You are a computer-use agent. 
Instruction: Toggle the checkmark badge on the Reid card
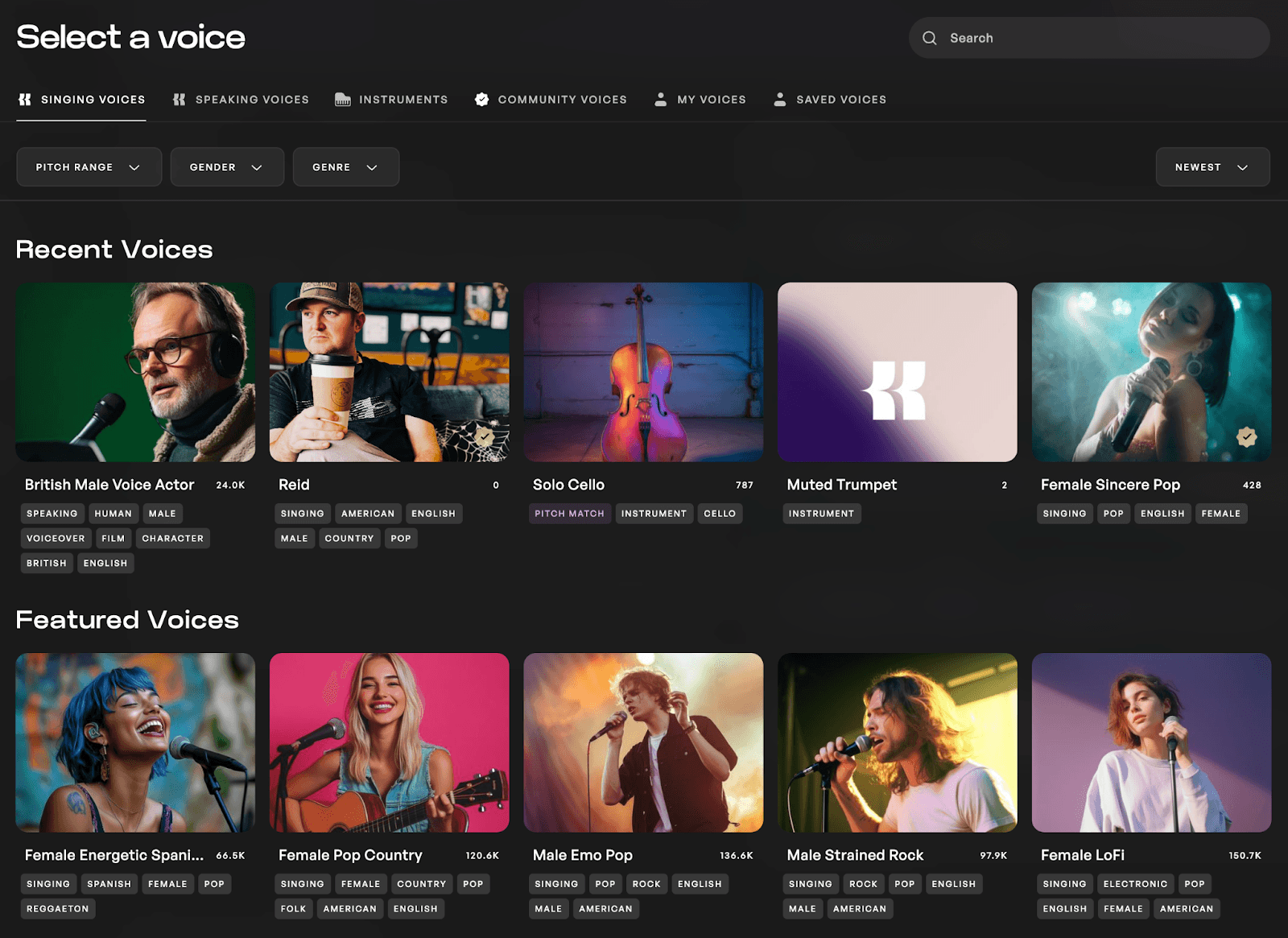[485, 436]
